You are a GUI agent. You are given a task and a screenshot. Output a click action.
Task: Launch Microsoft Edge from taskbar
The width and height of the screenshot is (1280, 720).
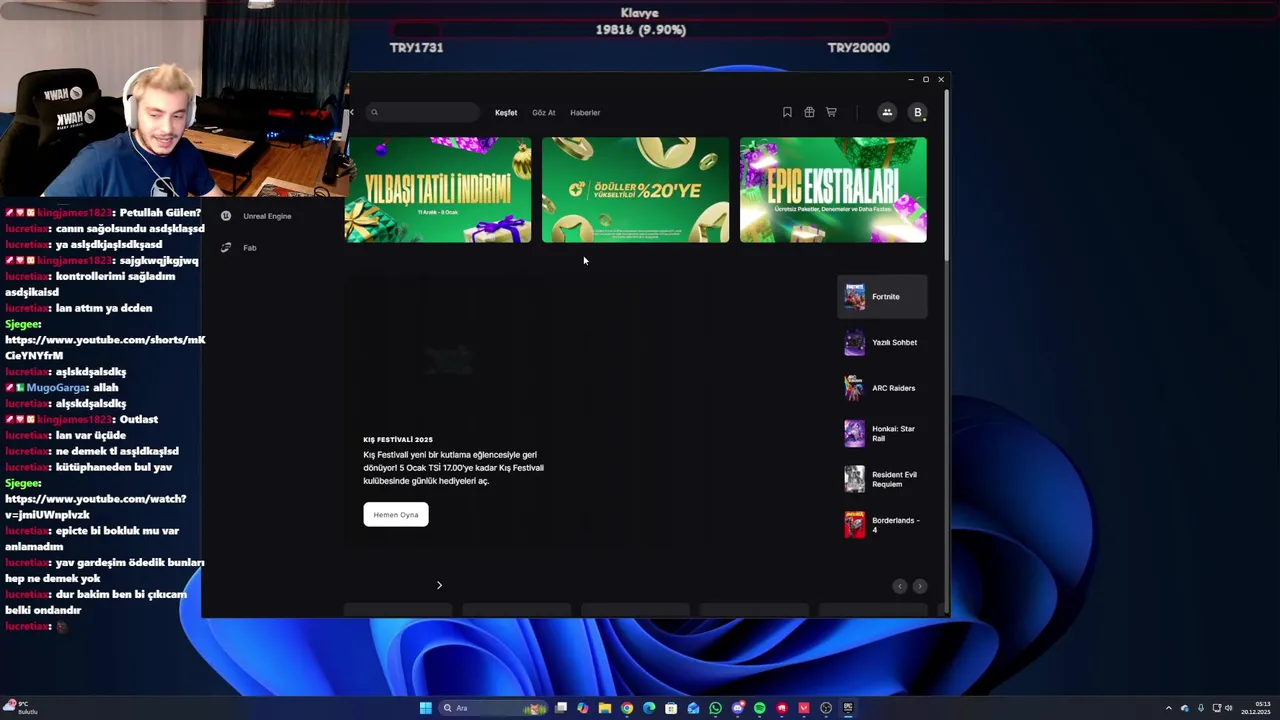pos(649,708)
